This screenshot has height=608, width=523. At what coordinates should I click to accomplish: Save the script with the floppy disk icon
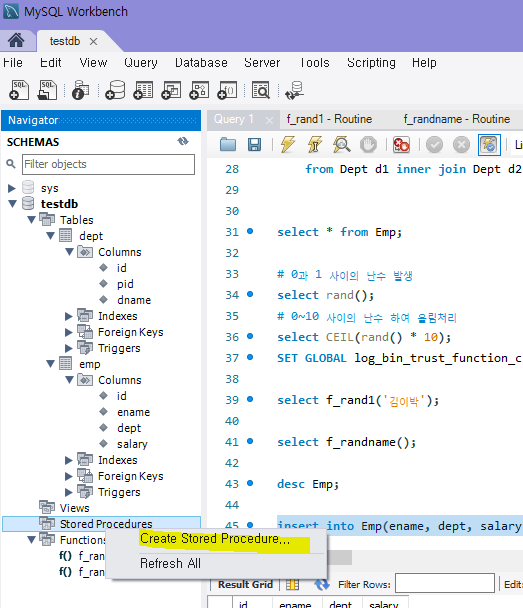pos(254,145)
